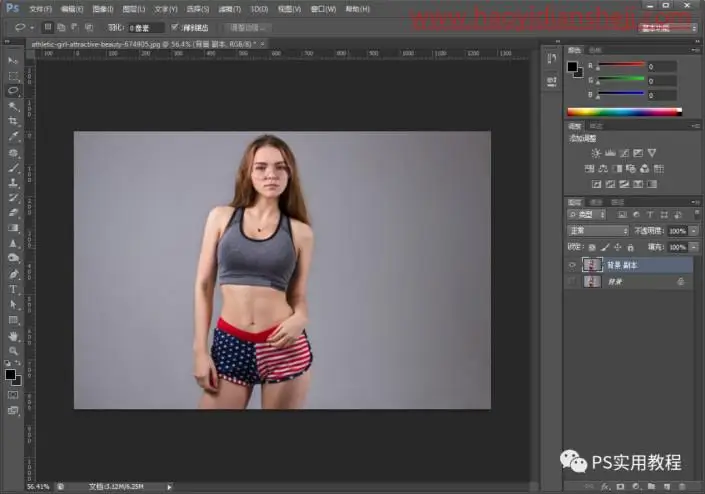The width and height of the screenshot is (705, 494).
Task: Select the Gradient tool
Action: click(x=13, y=228)
